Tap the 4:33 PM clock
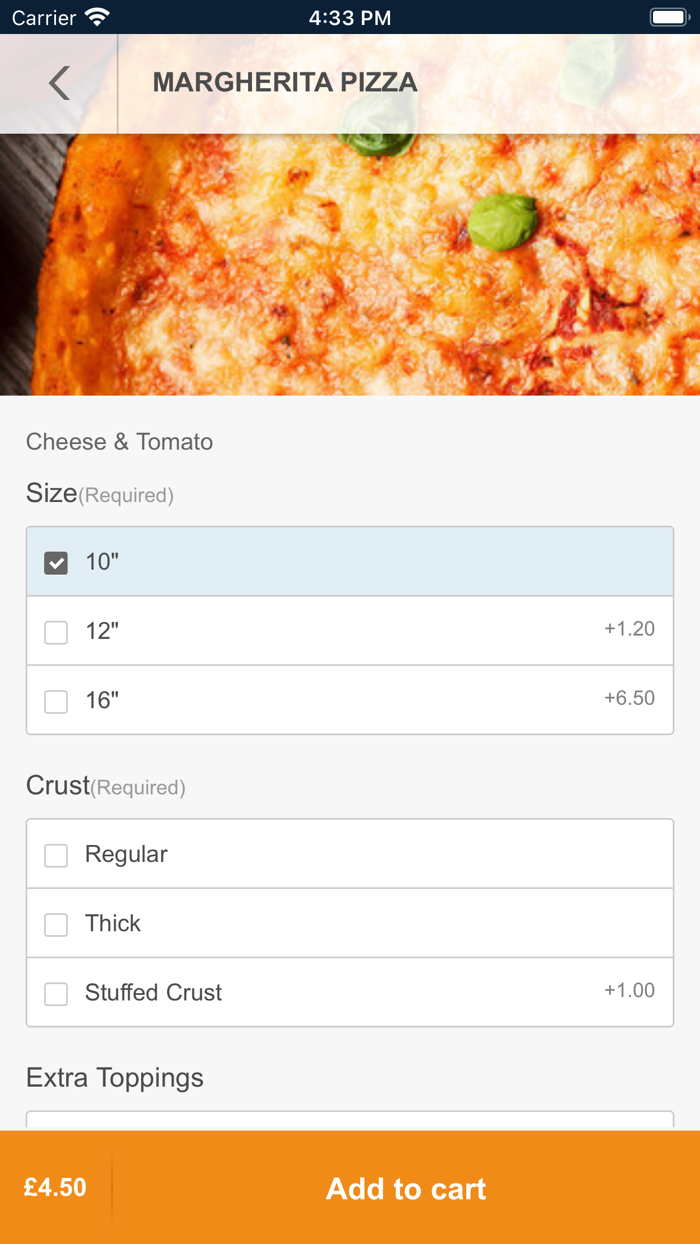 click(350, 18)
